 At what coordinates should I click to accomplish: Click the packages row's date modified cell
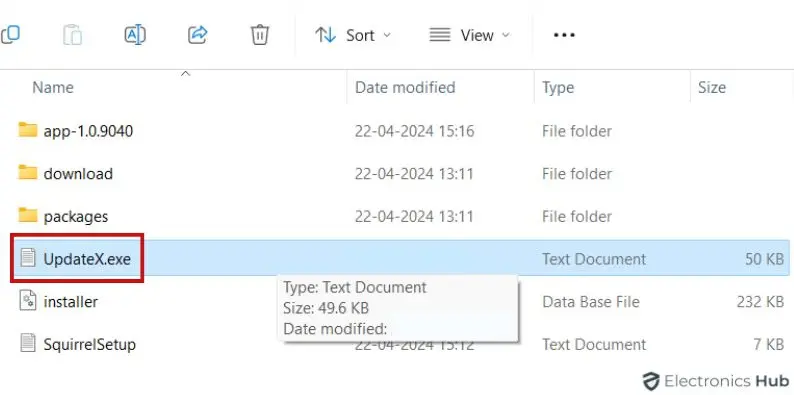[414, 216]
